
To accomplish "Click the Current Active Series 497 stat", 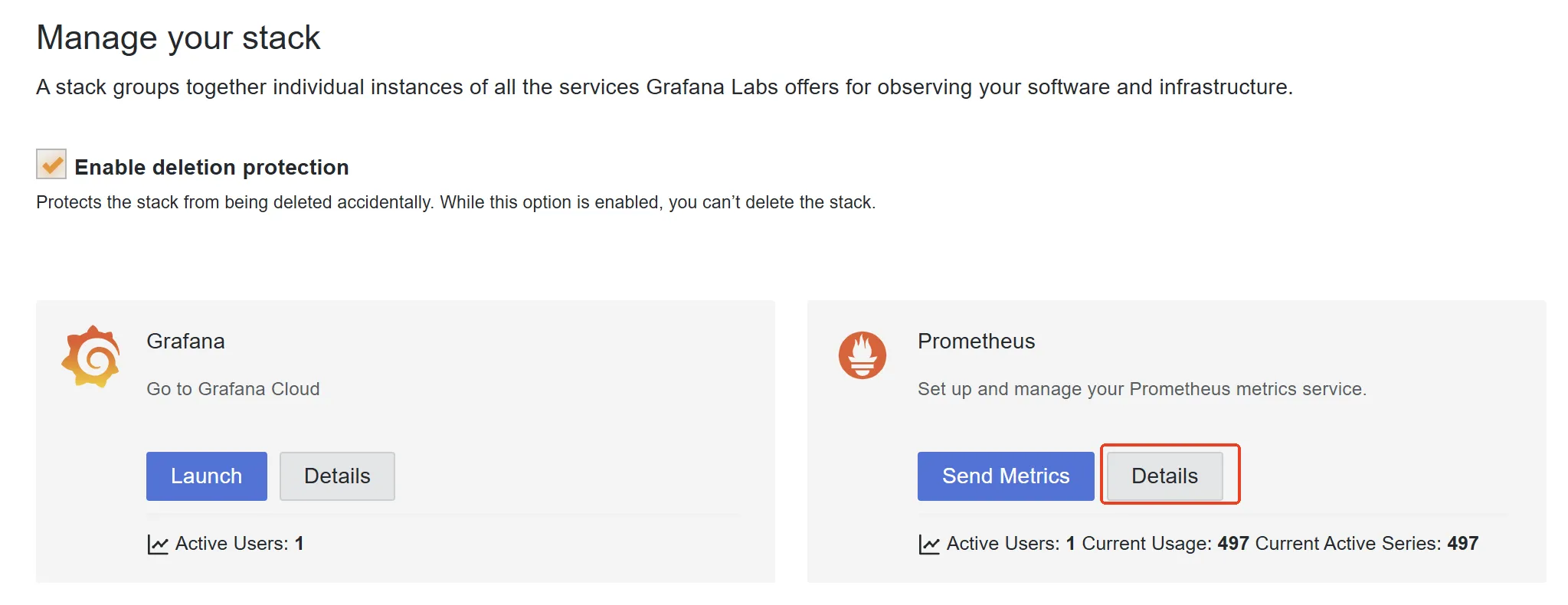I will (1366, 544).
